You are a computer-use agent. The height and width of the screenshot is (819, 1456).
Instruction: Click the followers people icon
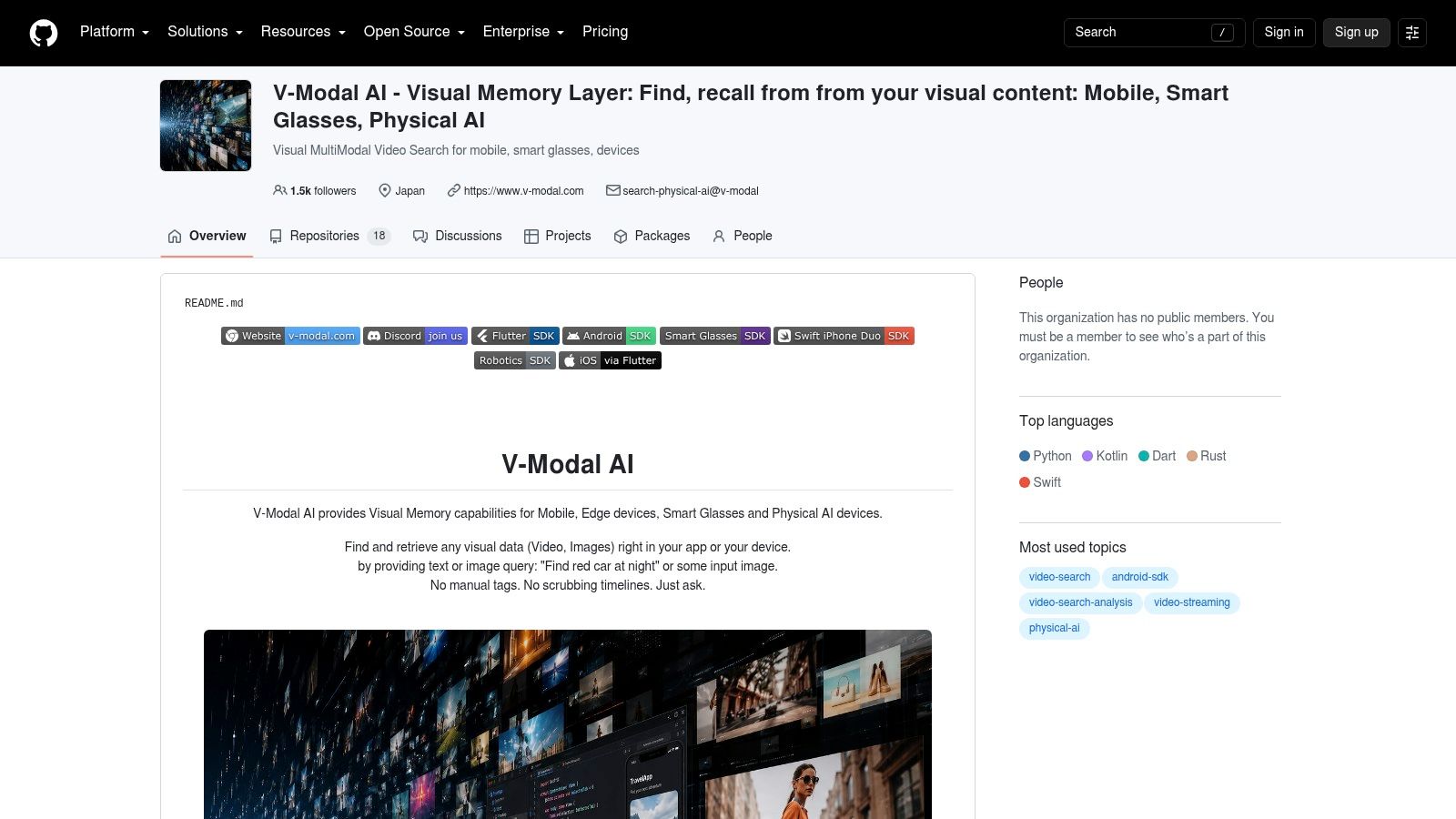click(279, 190)
